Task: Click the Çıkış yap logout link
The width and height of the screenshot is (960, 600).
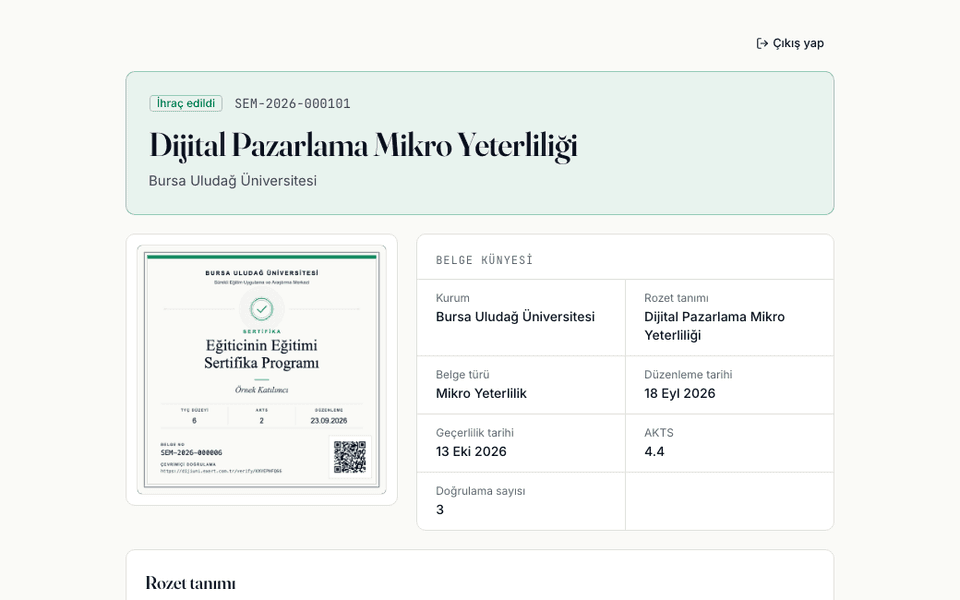Action: (x=790, y=43)
